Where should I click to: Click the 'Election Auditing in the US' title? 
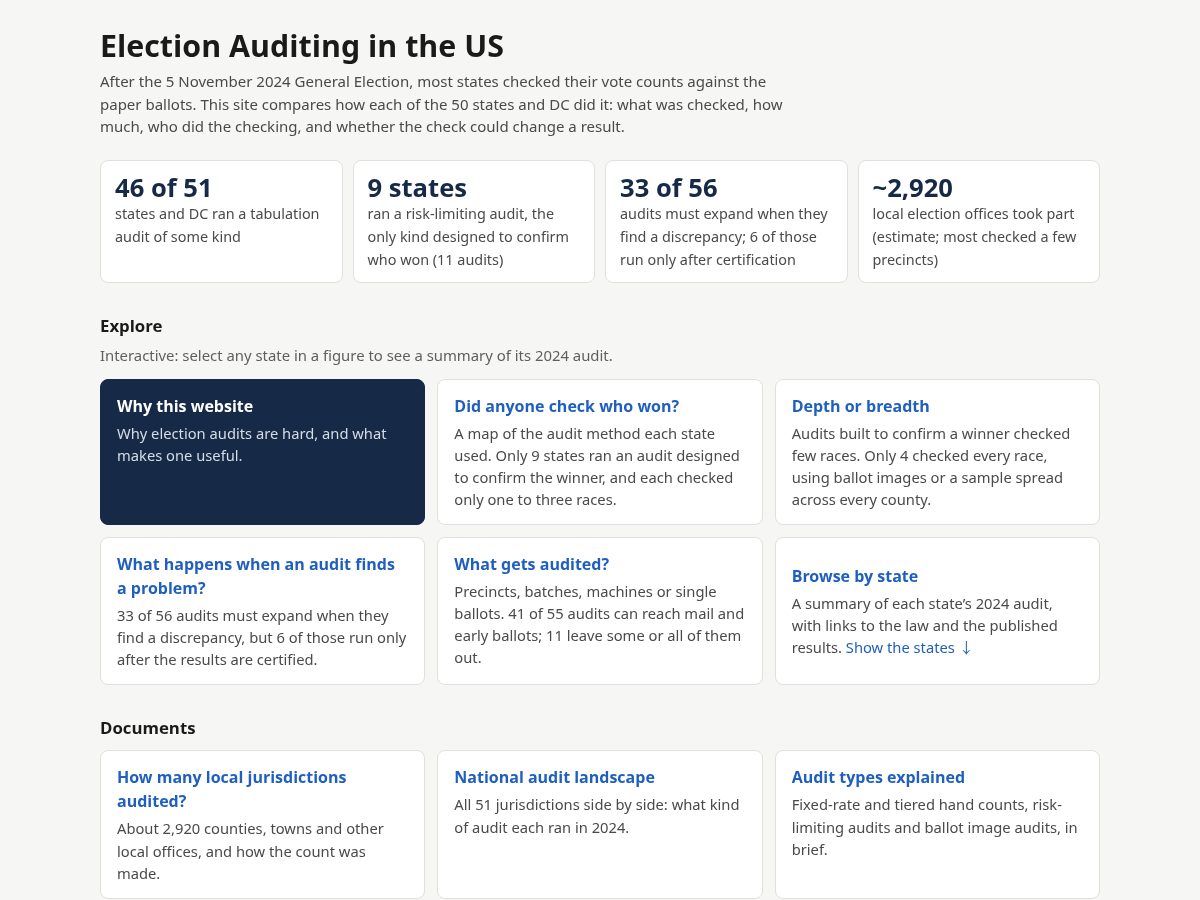pos(302,46)
